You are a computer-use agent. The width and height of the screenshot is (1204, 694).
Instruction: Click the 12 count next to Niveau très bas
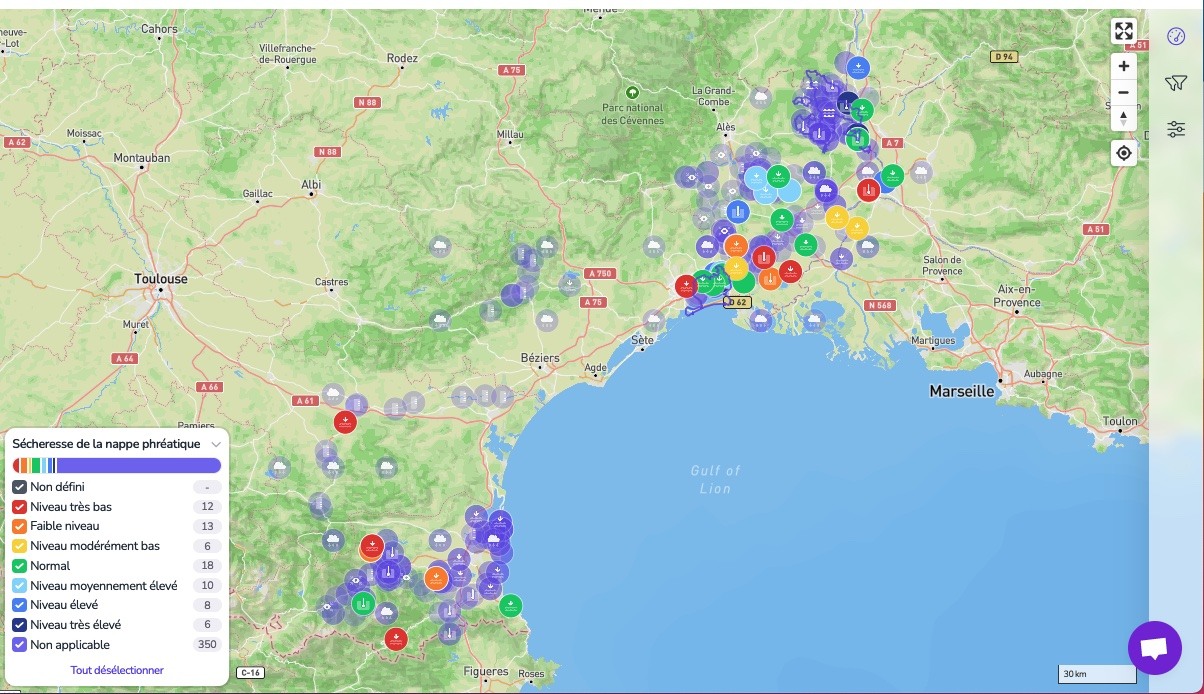(x=207, y=507)
